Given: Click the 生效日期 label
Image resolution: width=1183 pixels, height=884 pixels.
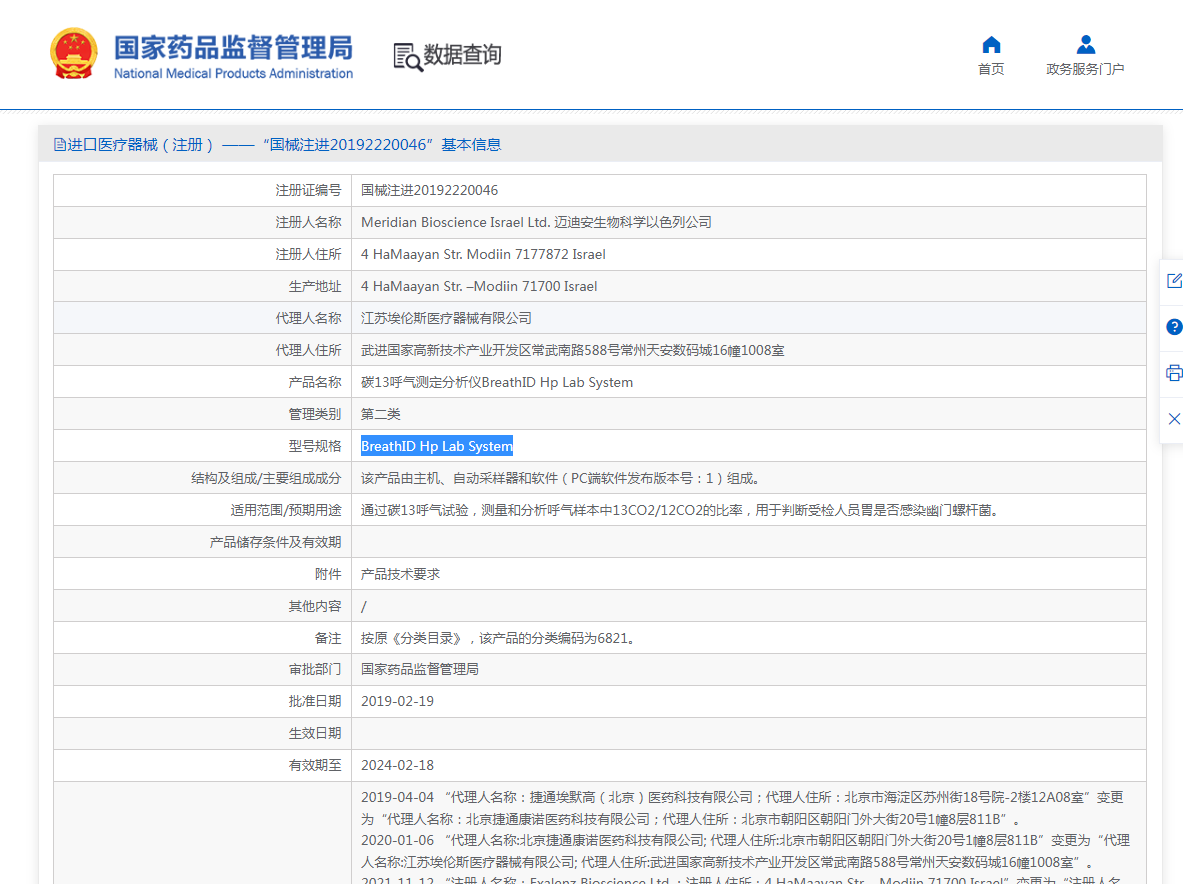Looking at the screenshot, I should coord(315,733).
